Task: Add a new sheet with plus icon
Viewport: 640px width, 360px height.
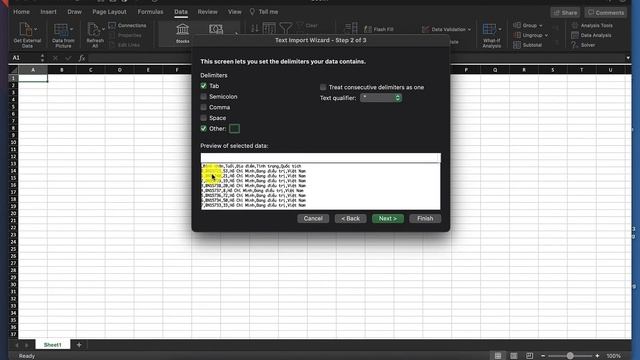Action: [79, 345]
